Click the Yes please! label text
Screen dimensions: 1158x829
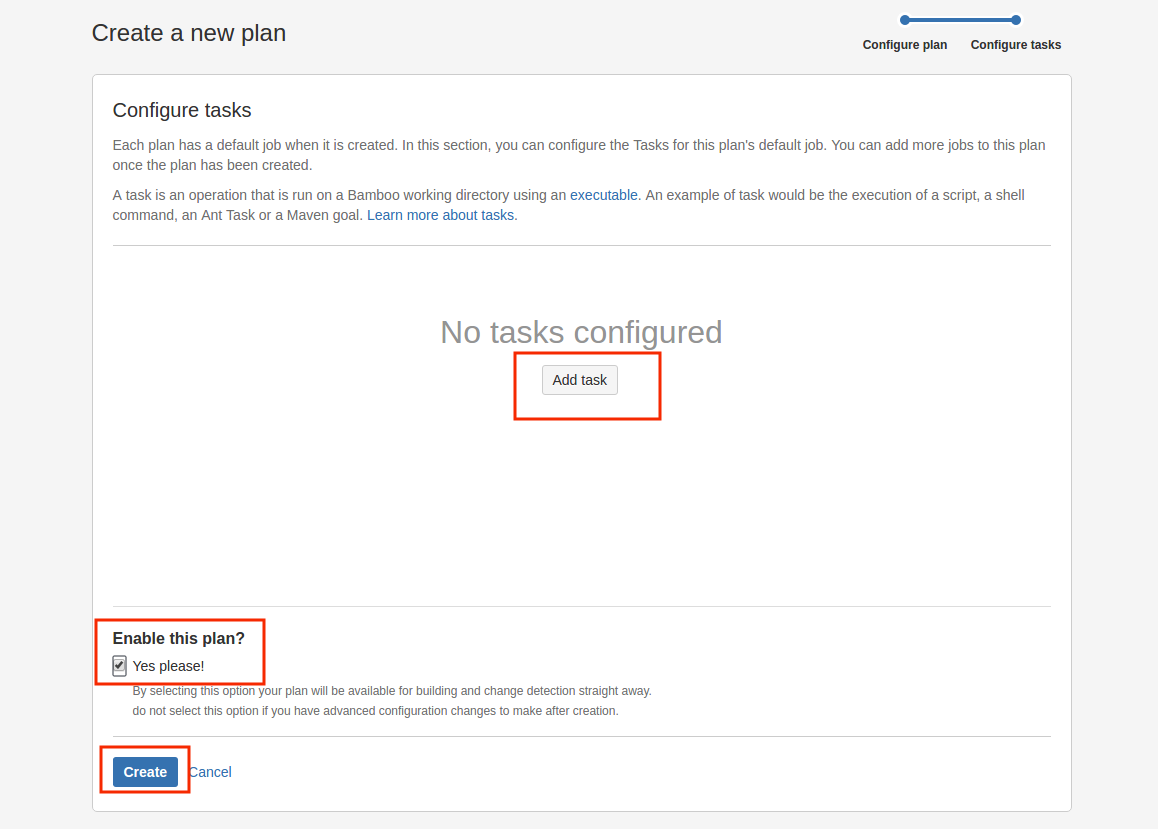[x=168, y=666]
